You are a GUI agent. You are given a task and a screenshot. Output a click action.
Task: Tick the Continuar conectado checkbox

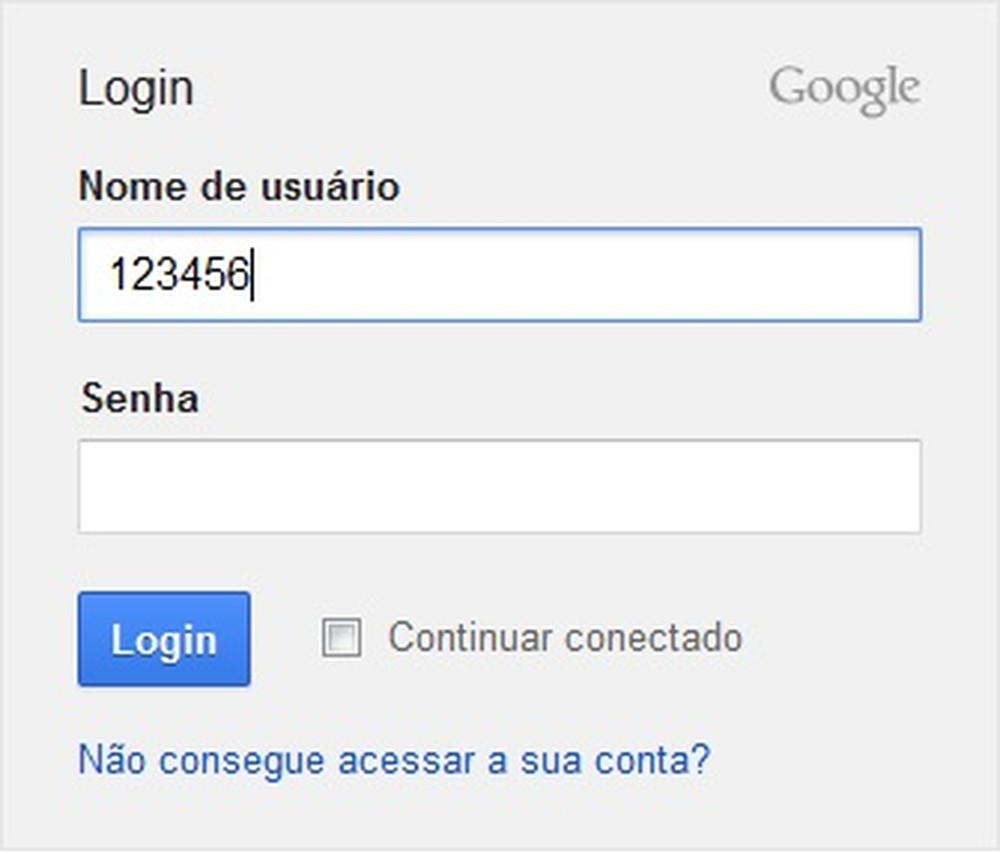click(x=342, y=637)
